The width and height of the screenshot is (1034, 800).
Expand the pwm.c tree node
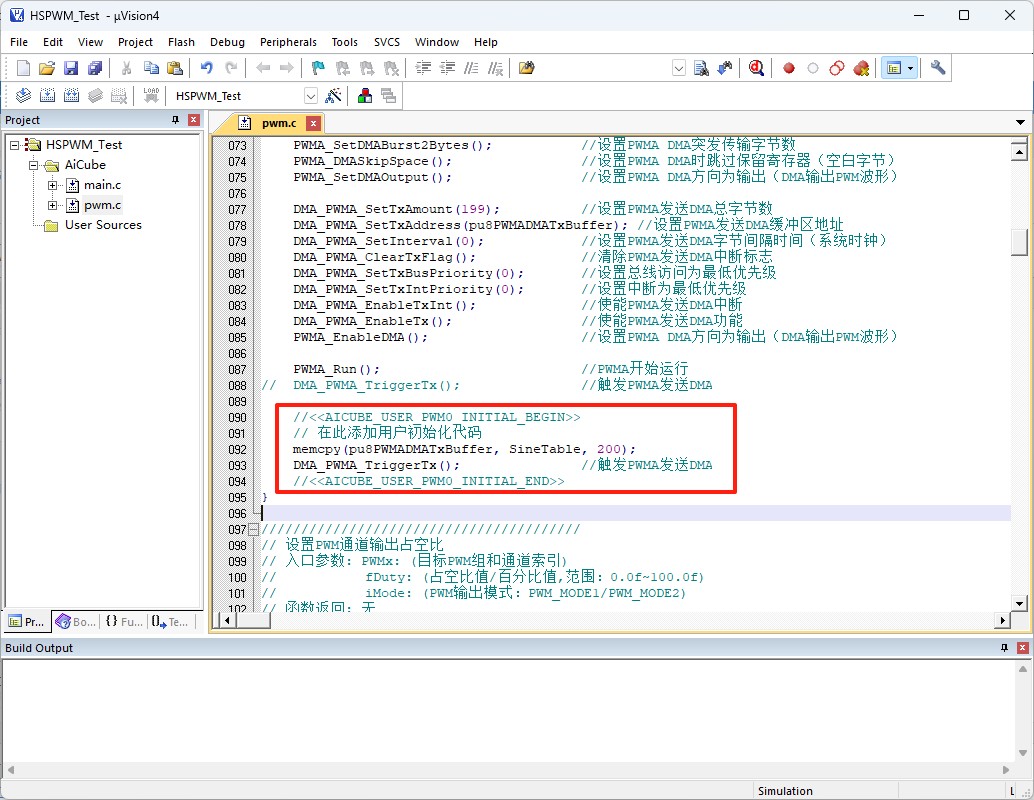pos(52,206)
